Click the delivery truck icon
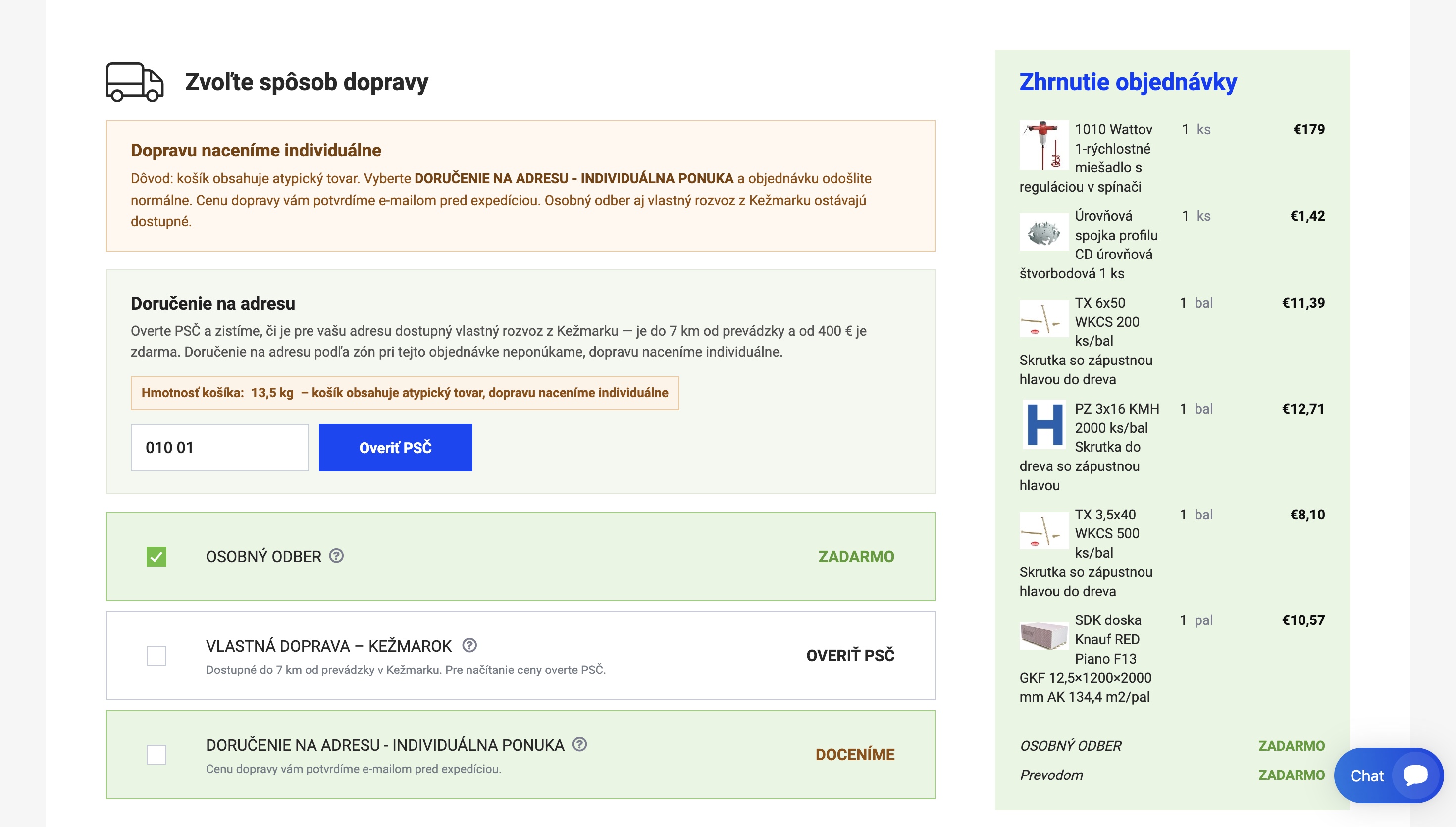 (135, 82)
